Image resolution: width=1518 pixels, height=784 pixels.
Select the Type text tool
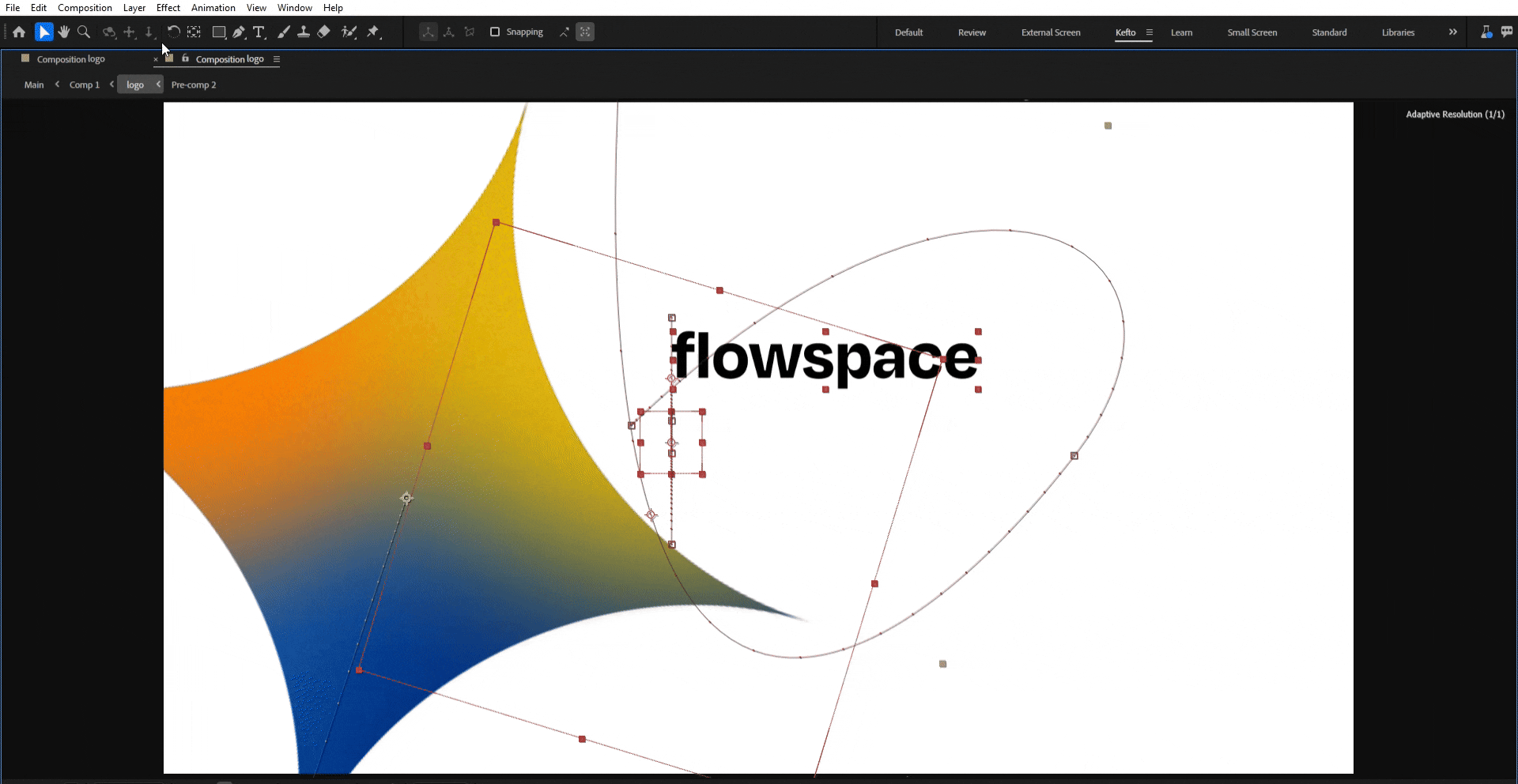point(259,32)
